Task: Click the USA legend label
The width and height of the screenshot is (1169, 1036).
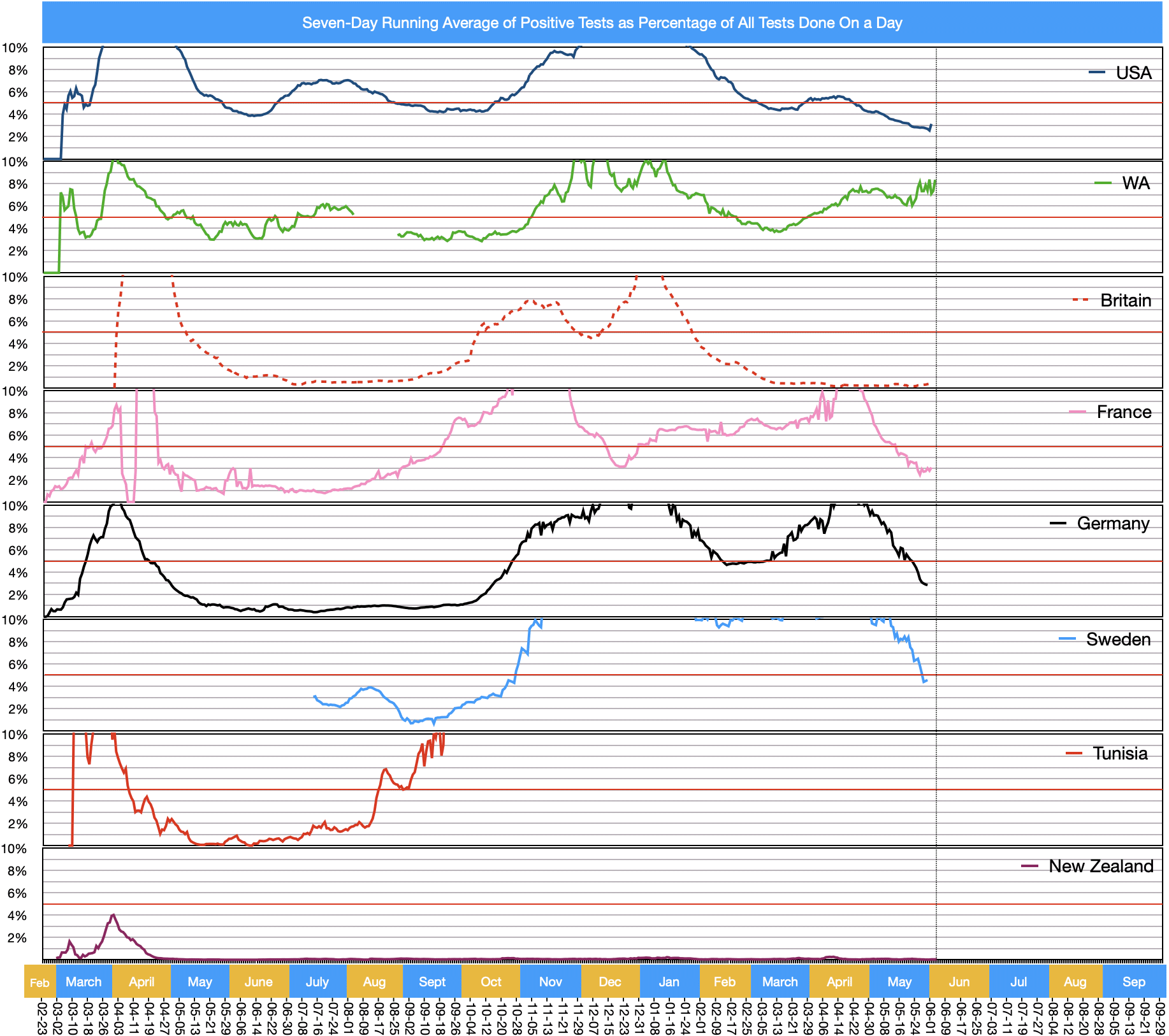Action: pos(1133,73)
